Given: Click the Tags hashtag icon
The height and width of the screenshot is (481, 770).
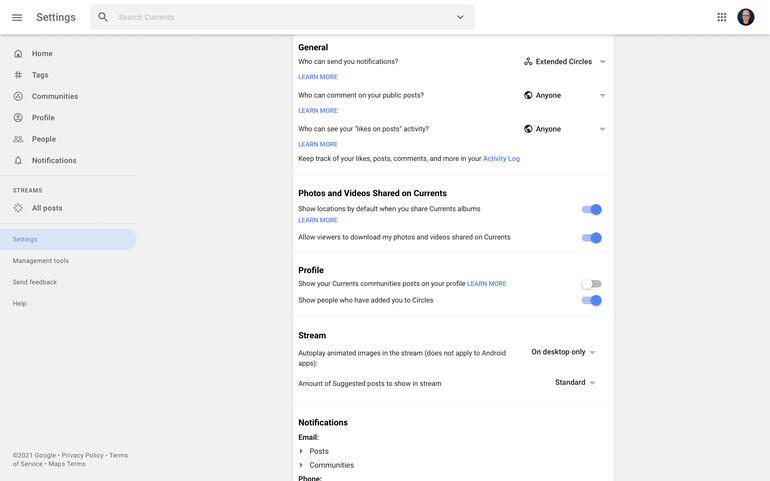Looking at the screenshot, I should (18, 75).
